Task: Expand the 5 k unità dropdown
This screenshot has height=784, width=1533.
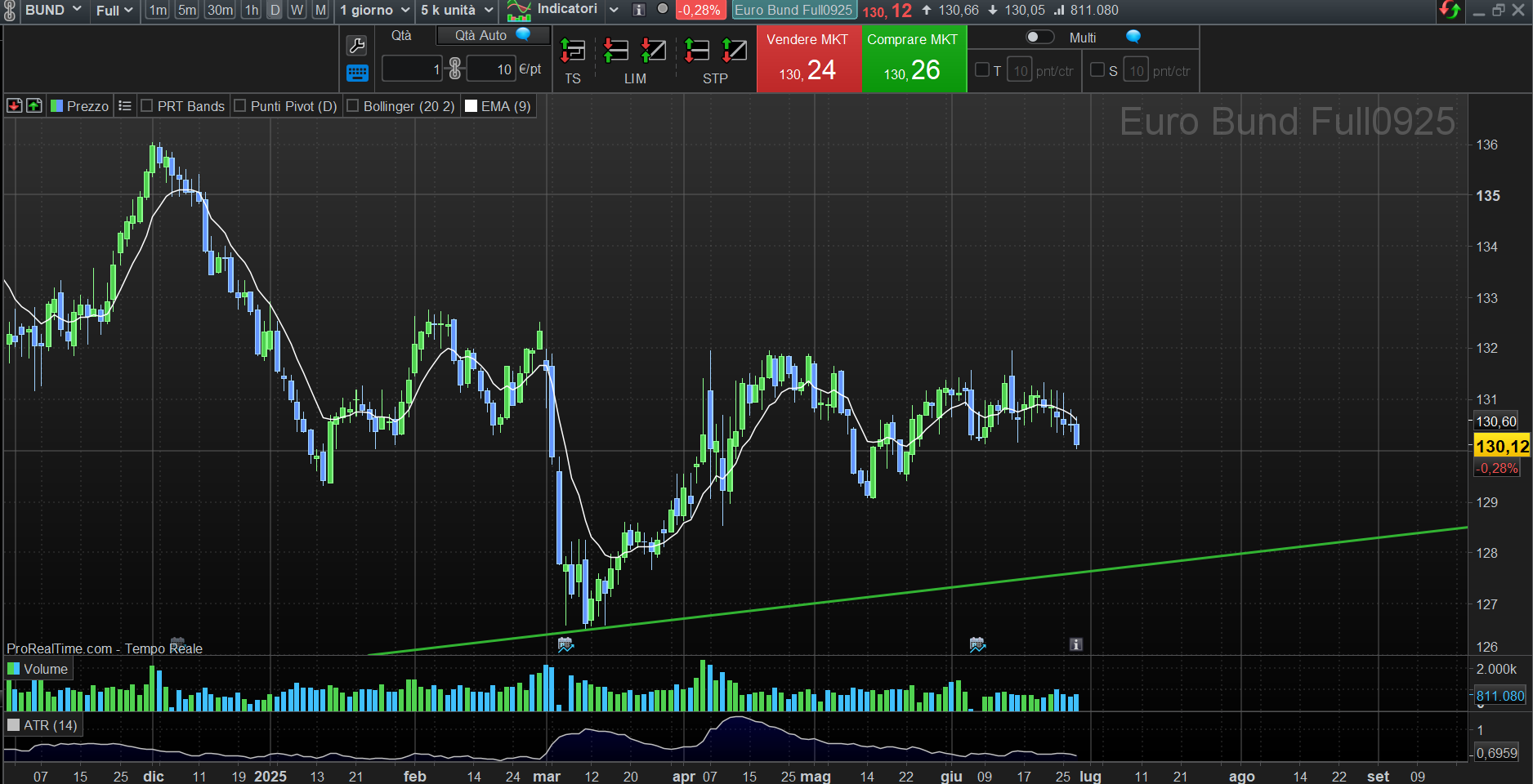Action: tap(457, 10)
